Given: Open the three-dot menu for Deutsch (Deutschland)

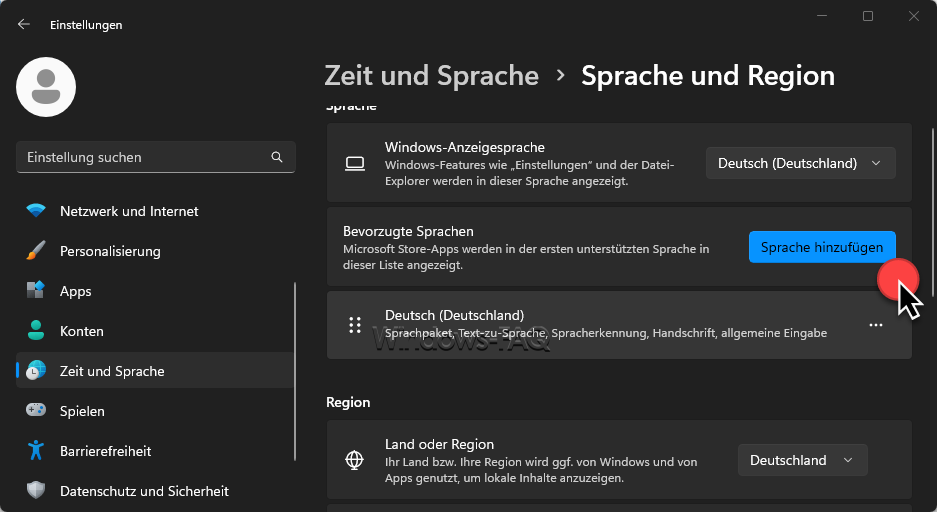Looking at the screenshot, I should pyautogui.click(x=876, y=325).
